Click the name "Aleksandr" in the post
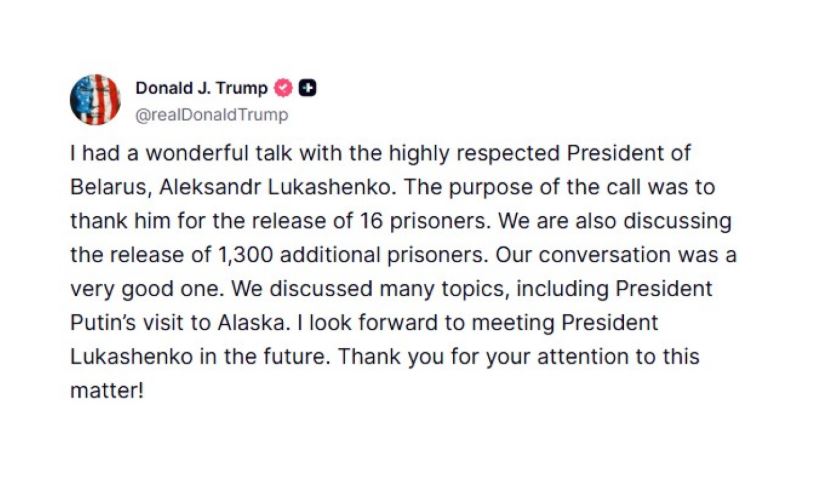 click(210, 187)
